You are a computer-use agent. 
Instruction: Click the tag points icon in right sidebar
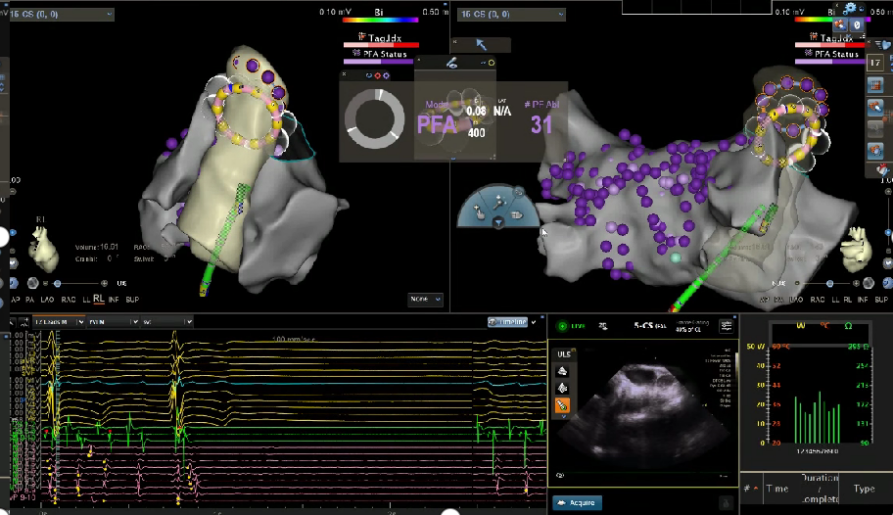coord(875,107)
